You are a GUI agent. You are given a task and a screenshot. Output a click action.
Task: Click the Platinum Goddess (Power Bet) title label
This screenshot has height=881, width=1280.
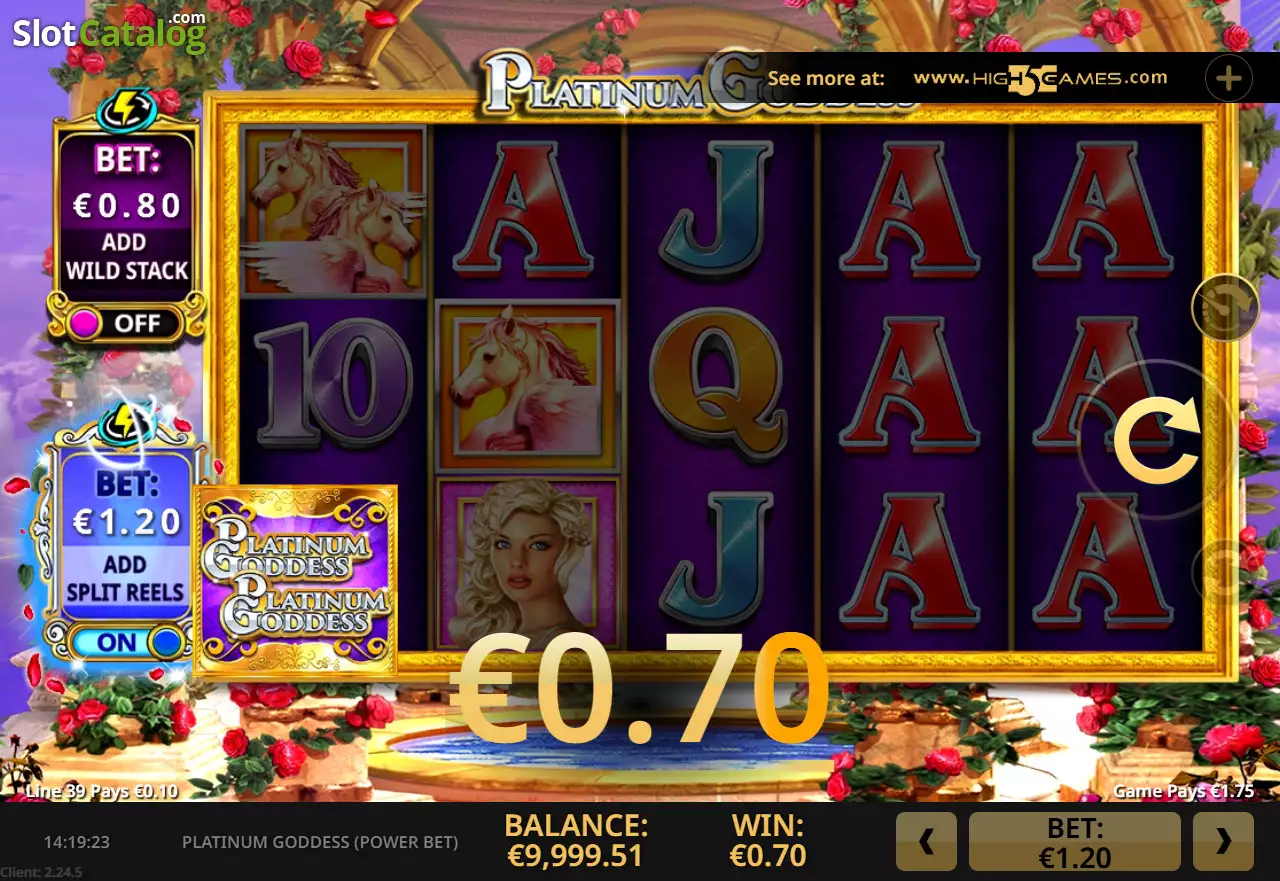click(320, 842)
